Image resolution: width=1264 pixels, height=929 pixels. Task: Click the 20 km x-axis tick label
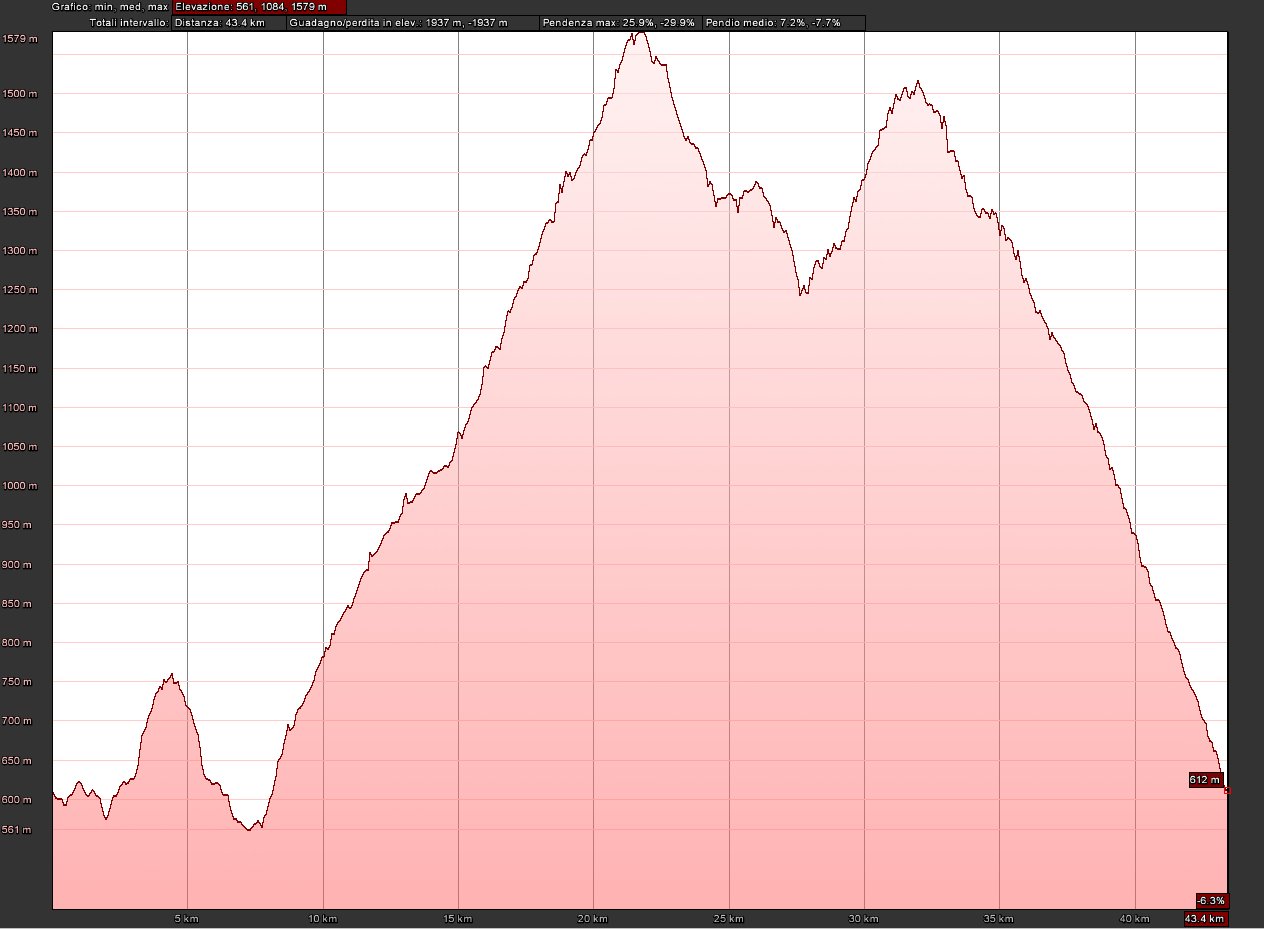[x=594, y=918]
